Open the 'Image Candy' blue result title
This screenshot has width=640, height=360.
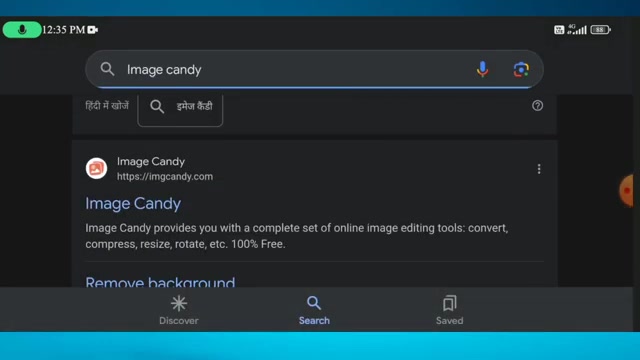133,203
